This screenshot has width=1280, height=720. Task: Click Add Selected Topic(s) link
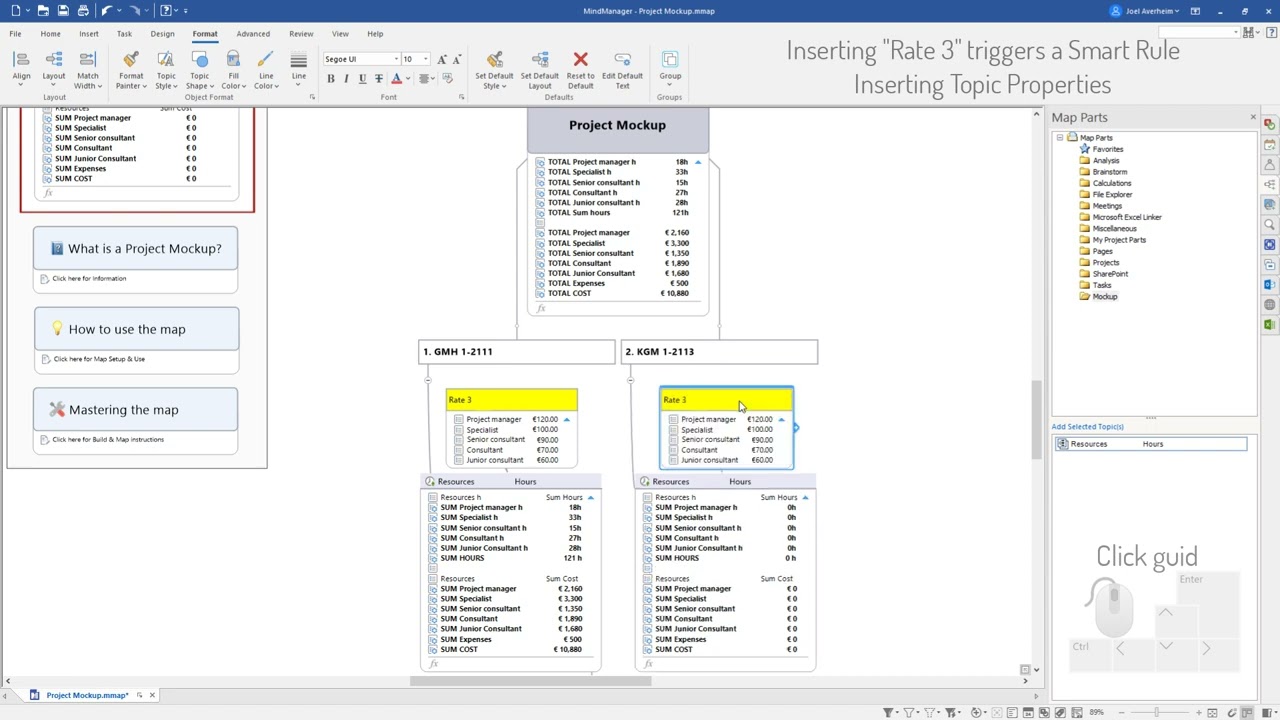(1087, 427)
